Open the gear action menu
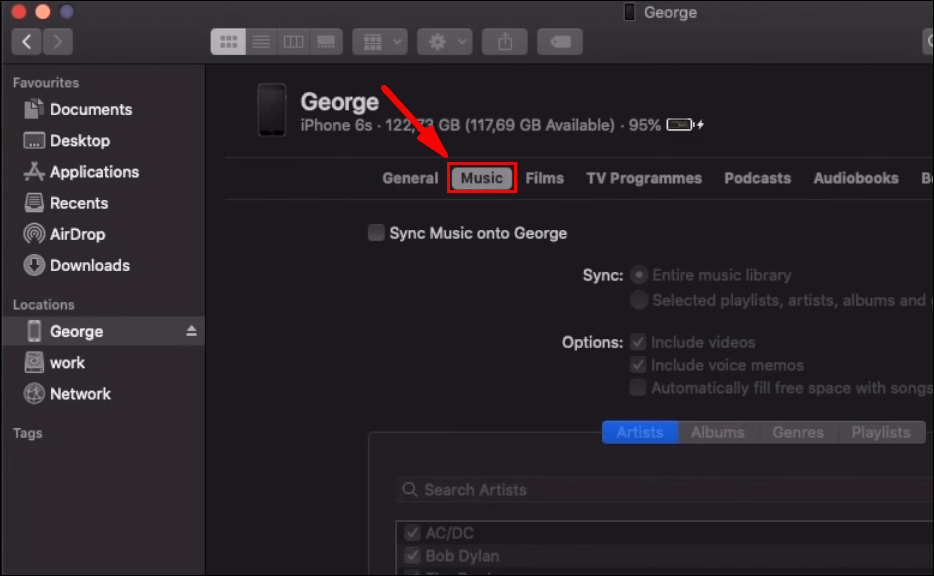The width and height of the screenshot is (934, 576). click(445, 42)
